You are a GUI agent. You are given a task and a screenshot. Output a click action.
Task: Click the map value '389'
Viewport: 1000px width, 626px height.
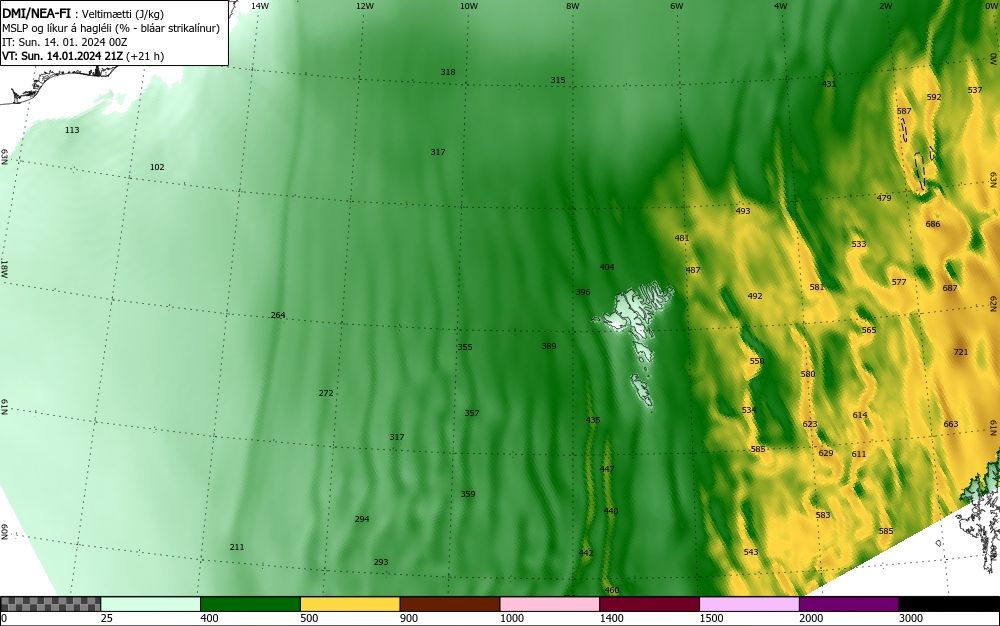coord(549,346)
